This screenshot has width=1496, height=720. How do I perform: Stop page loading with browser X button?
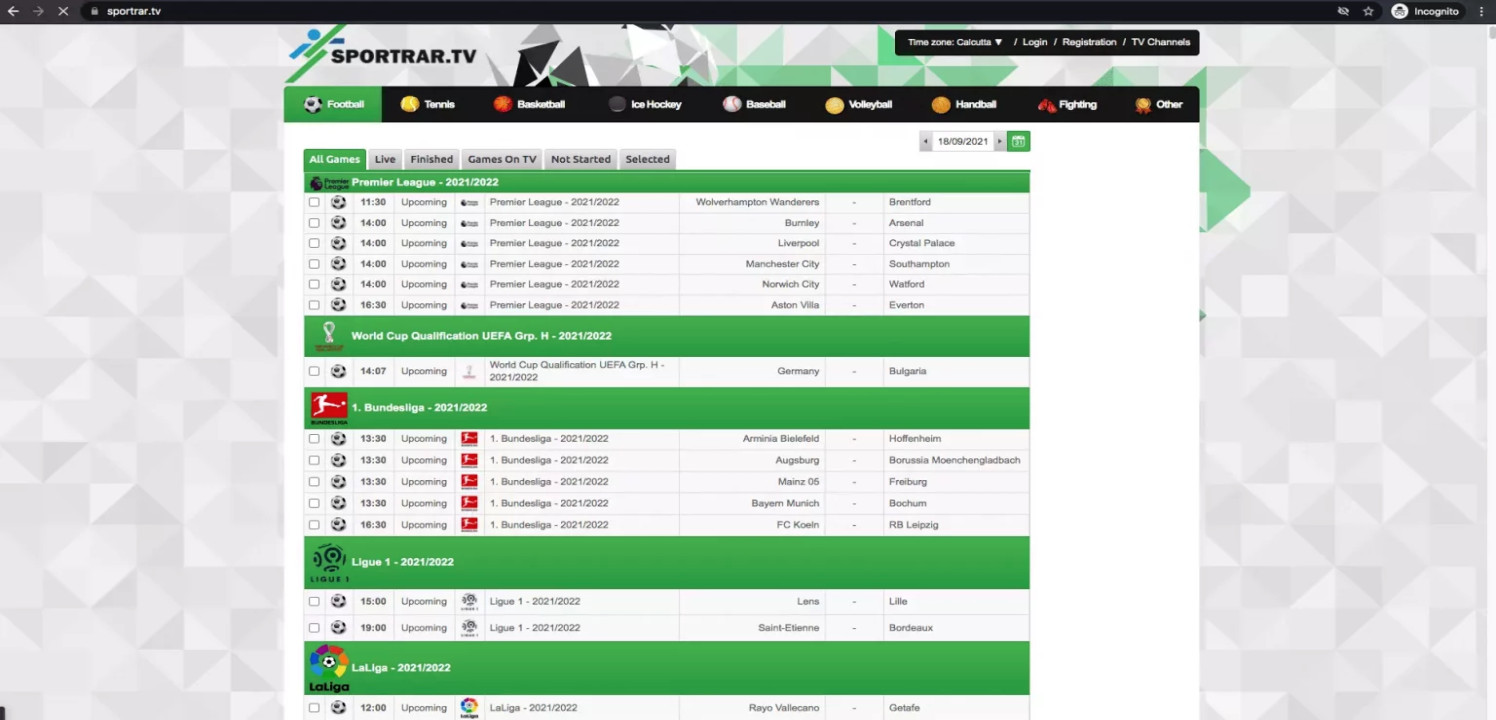click(x=62, y=11)
